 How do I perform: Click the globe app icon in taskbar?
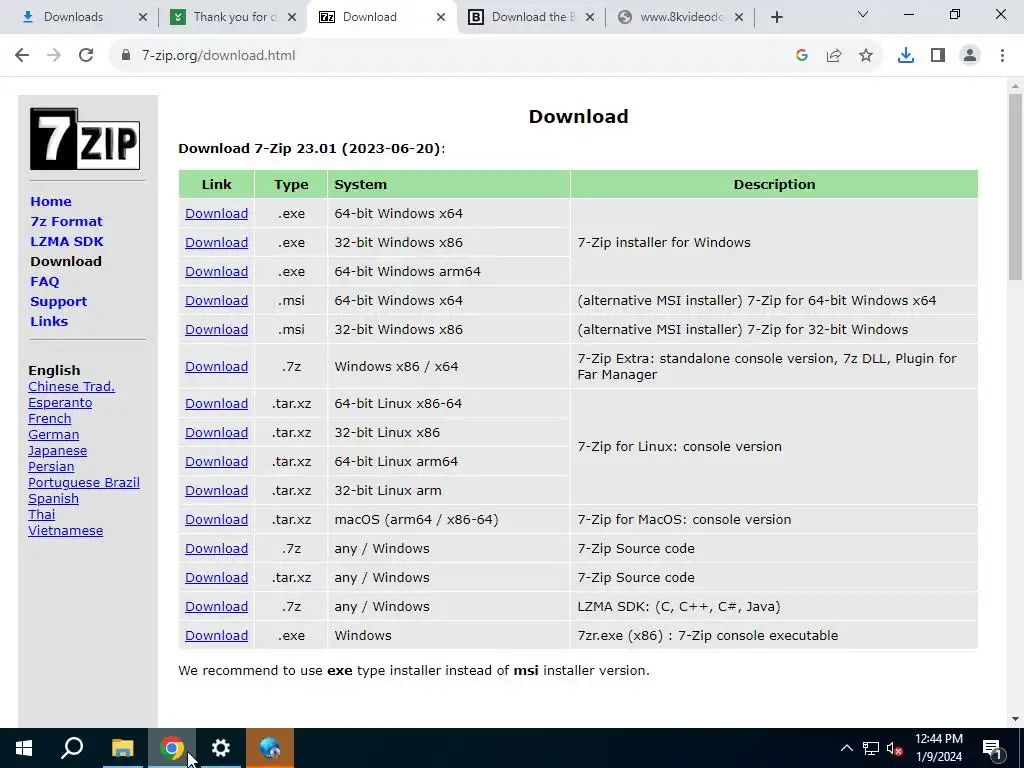click(270, 748)
